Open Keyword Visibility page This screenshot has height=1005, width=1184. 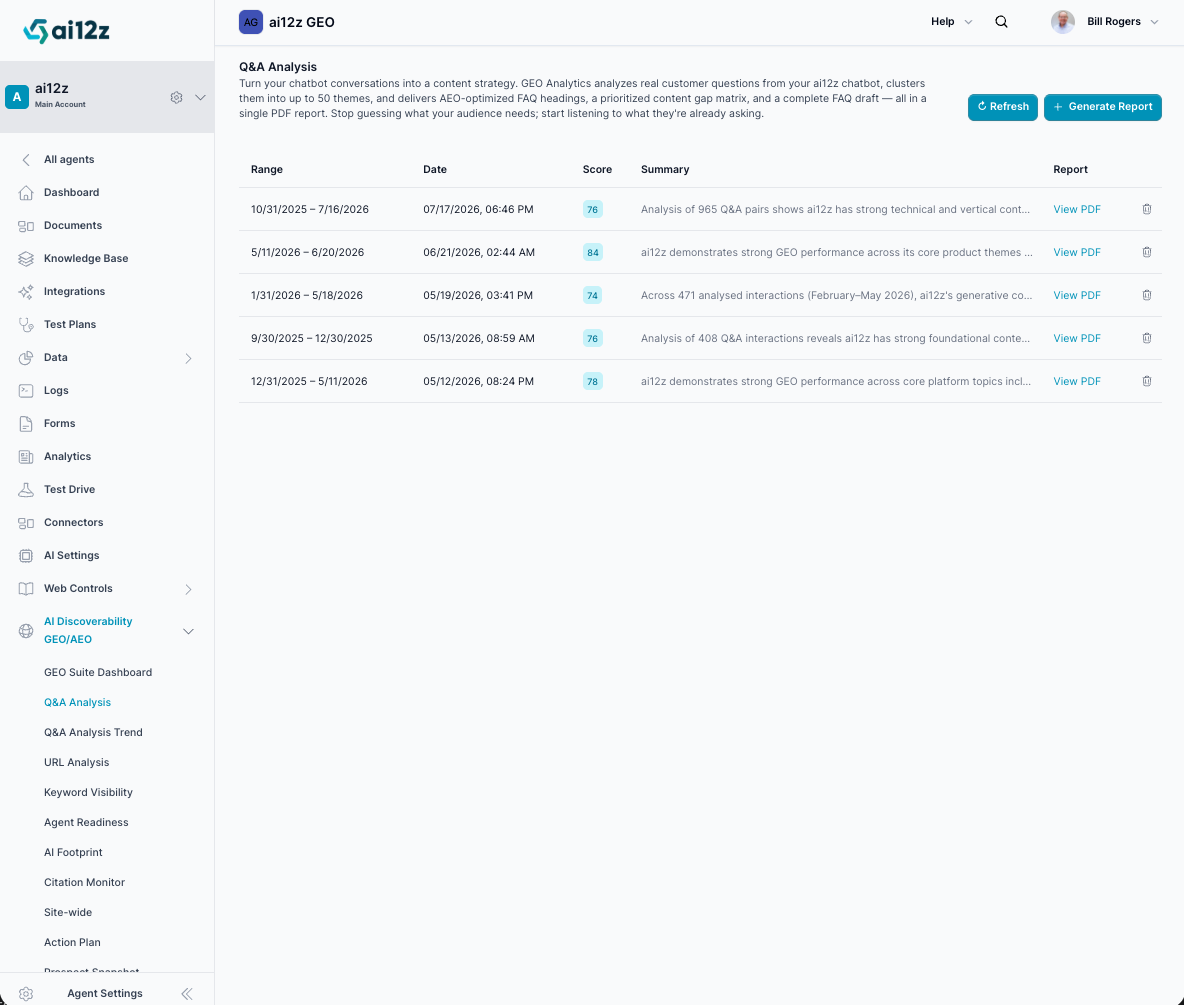(88, 792)
